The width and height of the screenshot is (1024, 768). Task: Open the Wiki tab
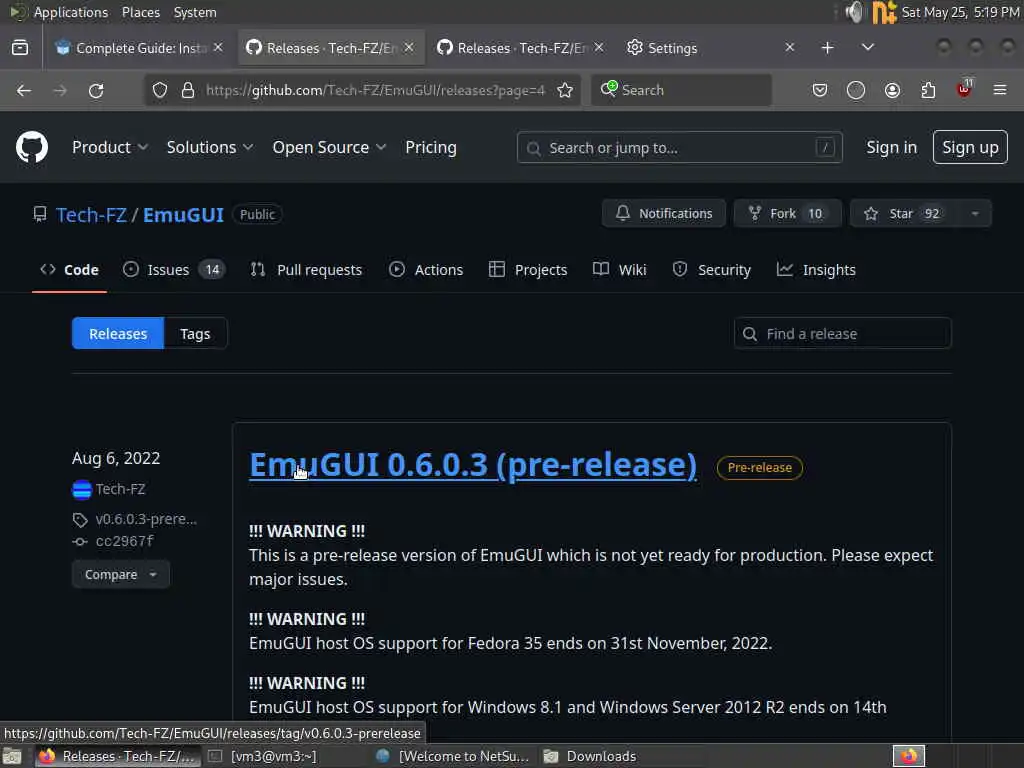(x=620, y=270)
